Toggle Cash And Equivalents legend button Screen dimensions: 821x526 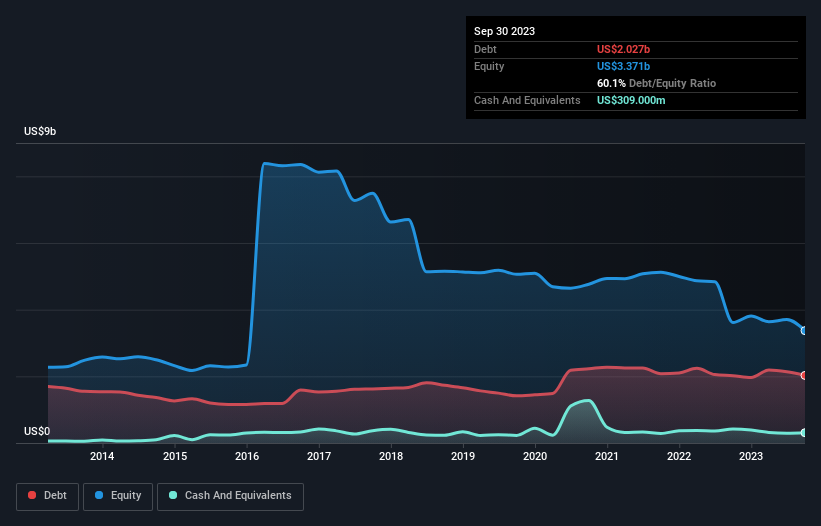[230, 496]
